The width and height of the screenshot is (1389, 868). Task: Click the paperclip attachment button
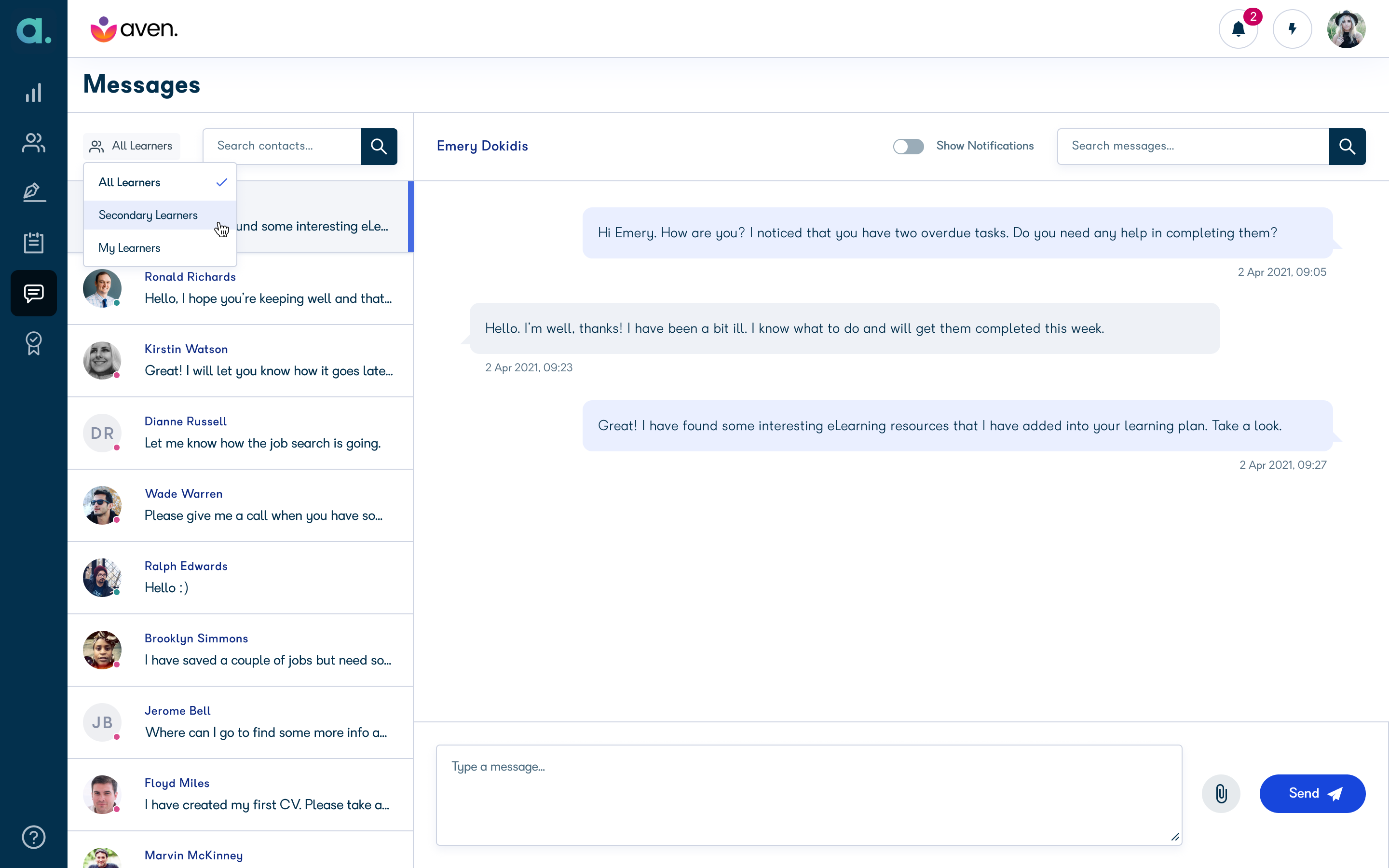pyautogui.click(x=1221, y=794)
